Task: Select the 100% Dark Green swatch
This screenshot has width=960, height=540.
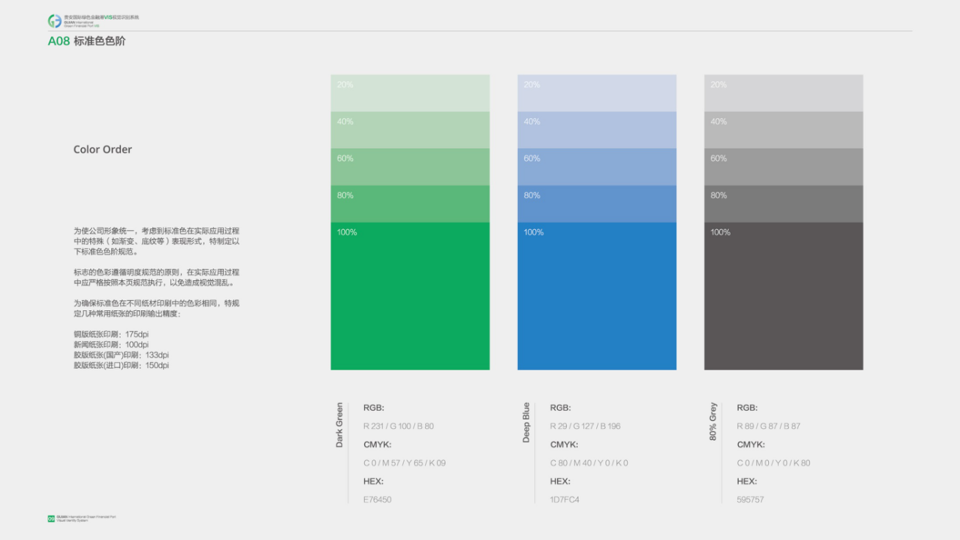Action: click(x=410, y=296)
